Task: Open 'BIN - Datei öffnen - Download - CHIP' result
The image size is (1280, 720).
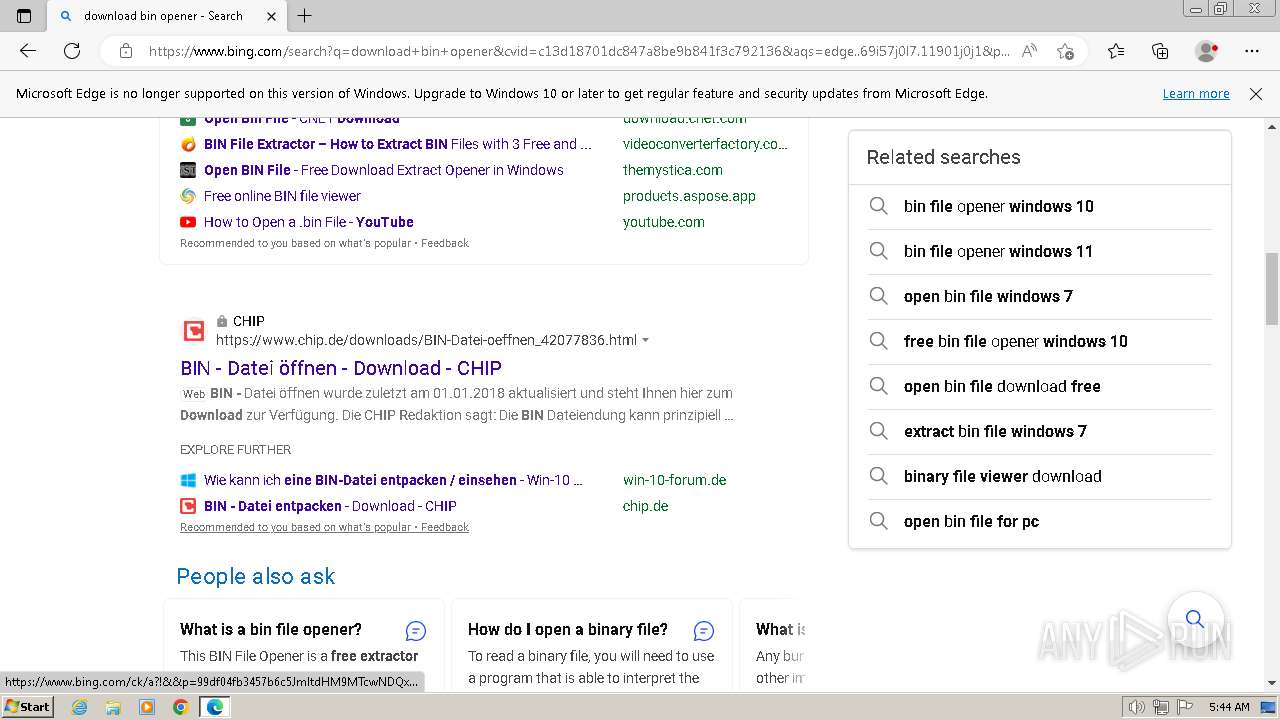Action: click(x=341, y=368)
